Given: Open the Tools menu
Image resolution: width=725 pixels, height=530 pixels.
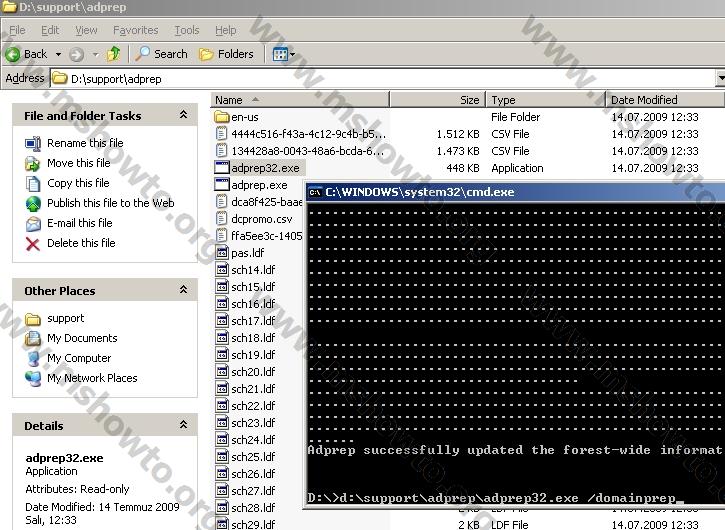Looking at the screenshot, I should pos(187,31).
